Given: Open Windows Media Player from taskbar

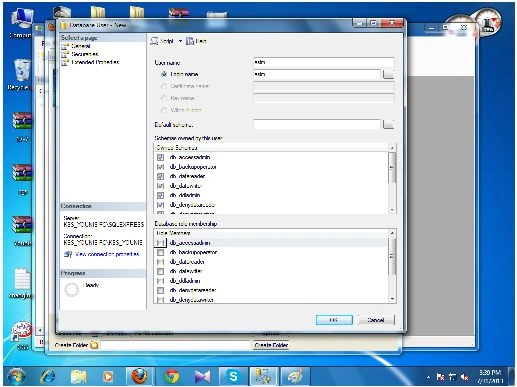Looking at the screenshot, I should [x=108, y=377].
